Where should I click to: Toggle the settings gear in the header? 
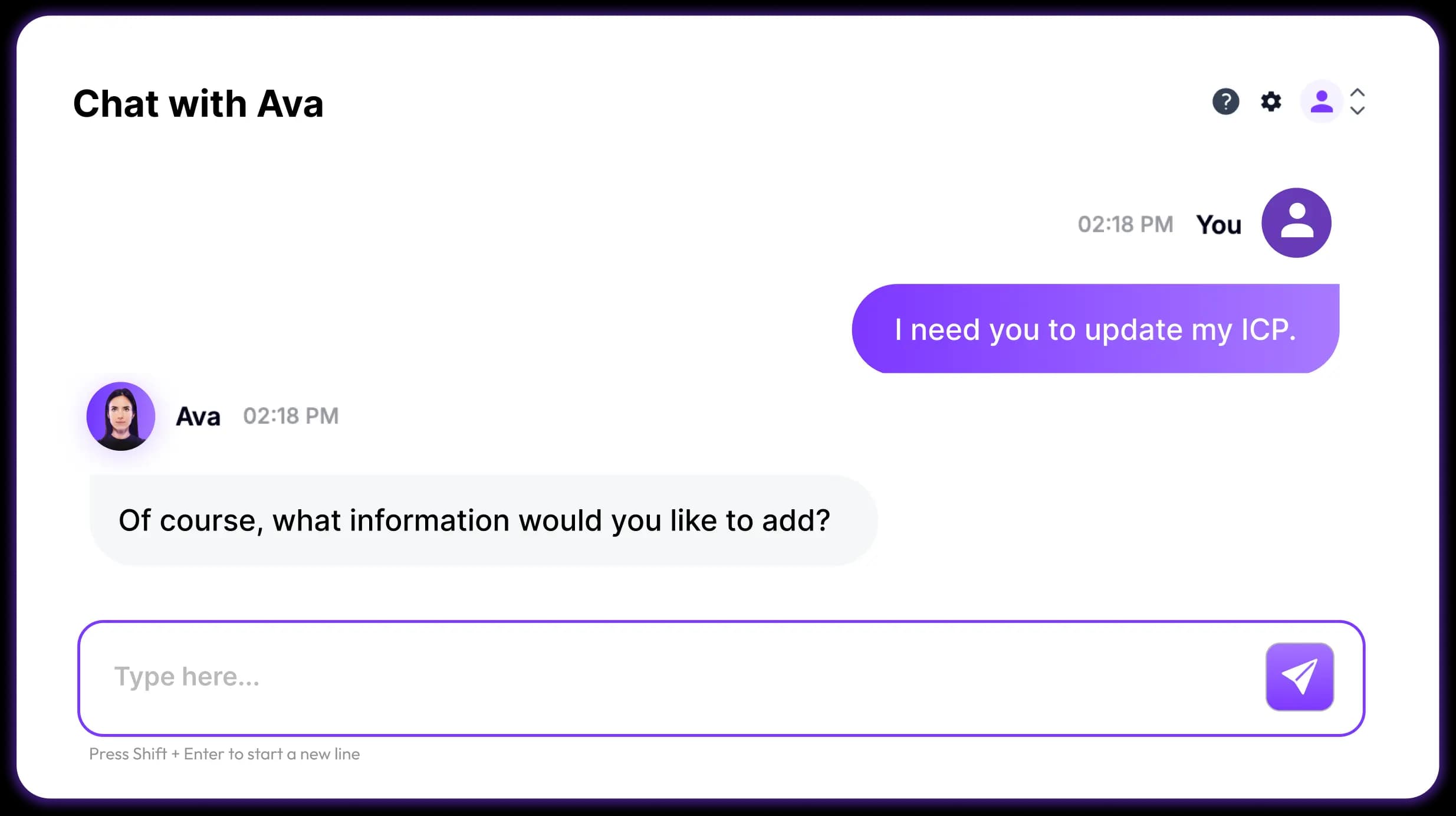(x=1271, y=102)
